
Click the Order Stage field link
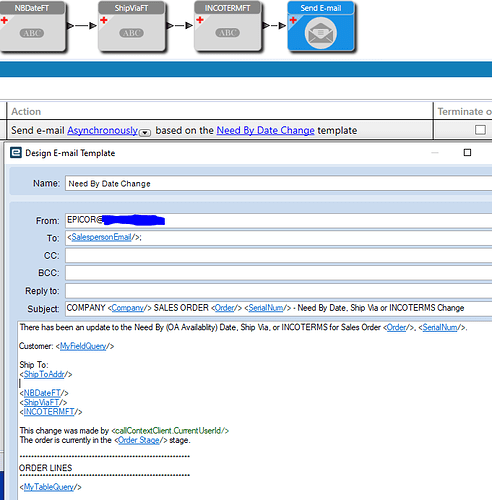[139, 440]
